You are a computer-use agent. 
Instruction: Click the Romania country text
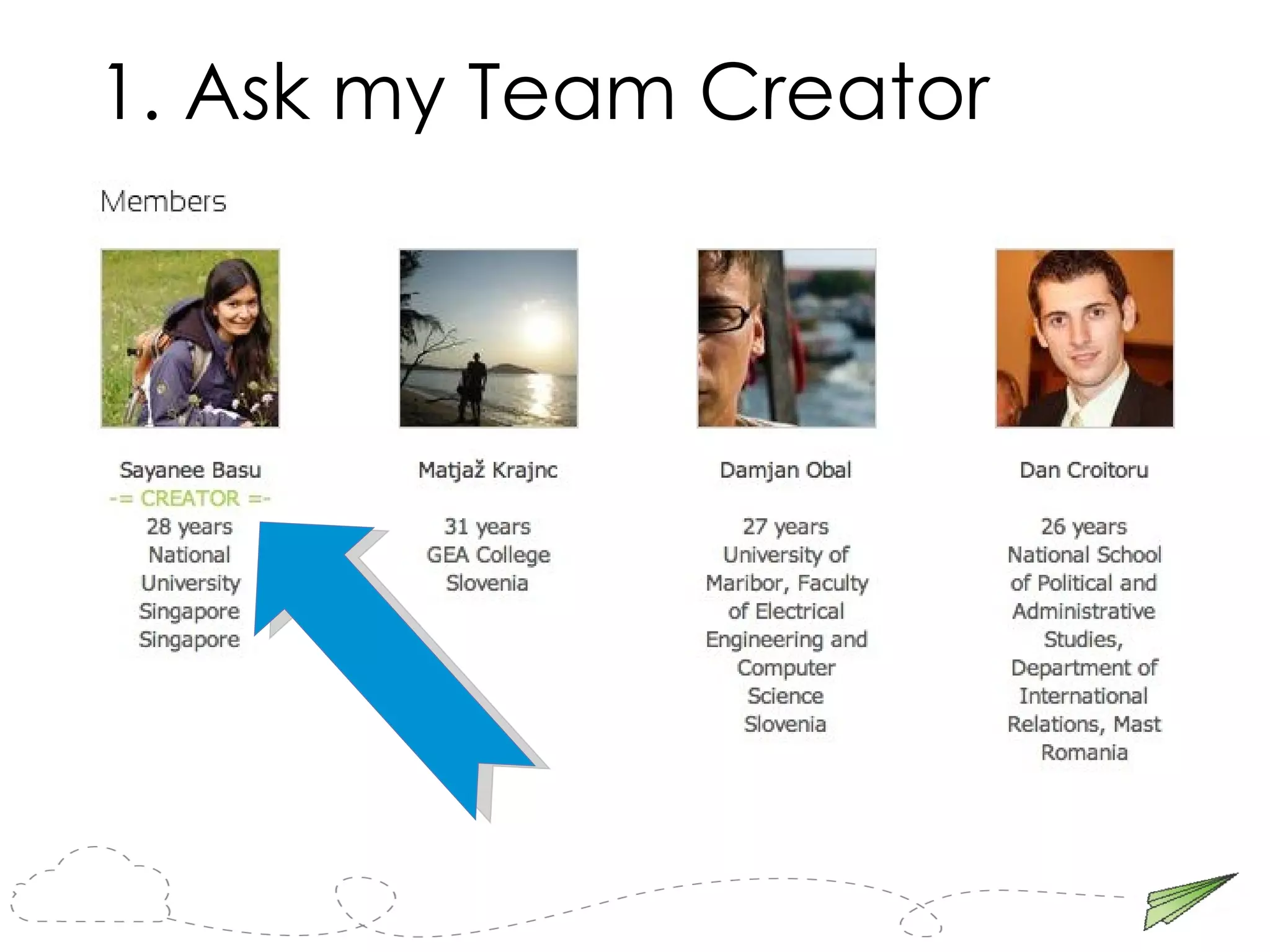point(1084,752)
